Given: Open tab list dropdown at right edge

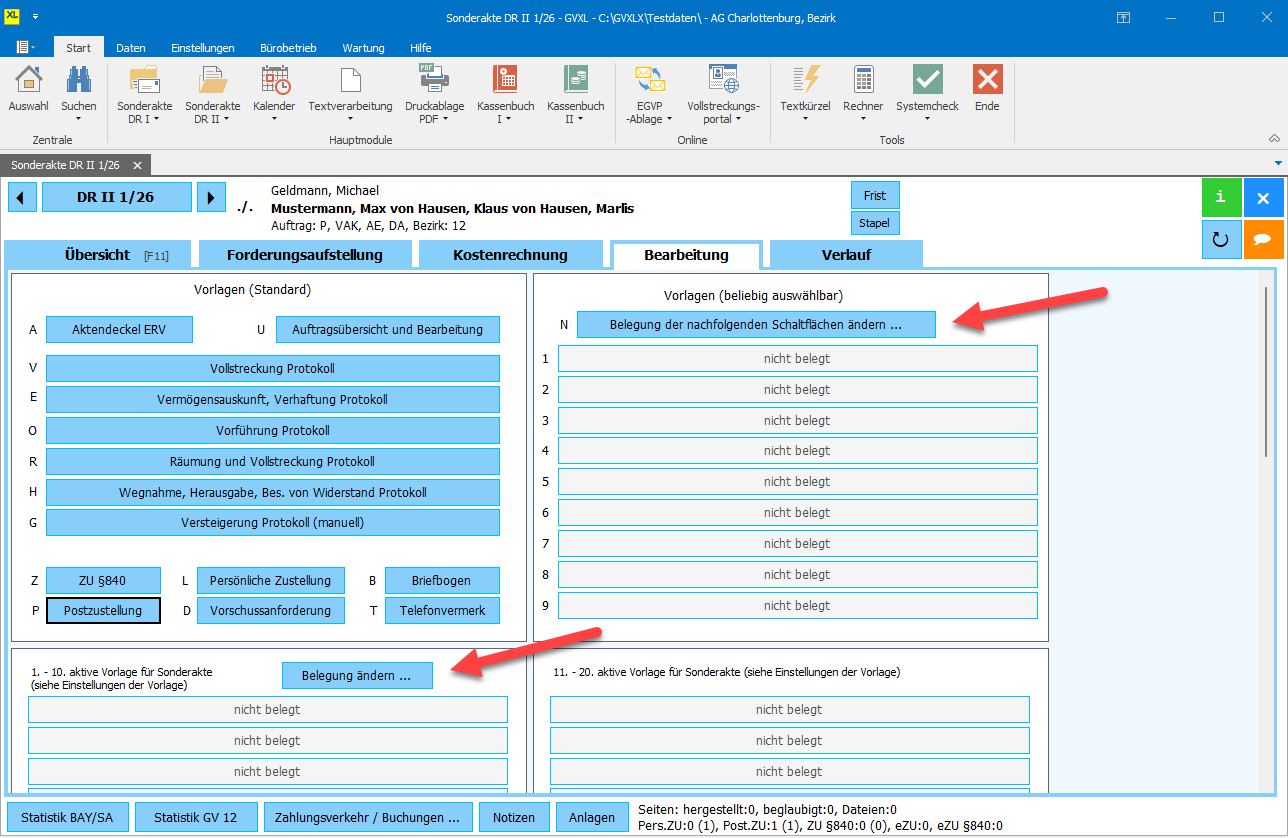Looking at the screenshot, I should point(1278,164).
